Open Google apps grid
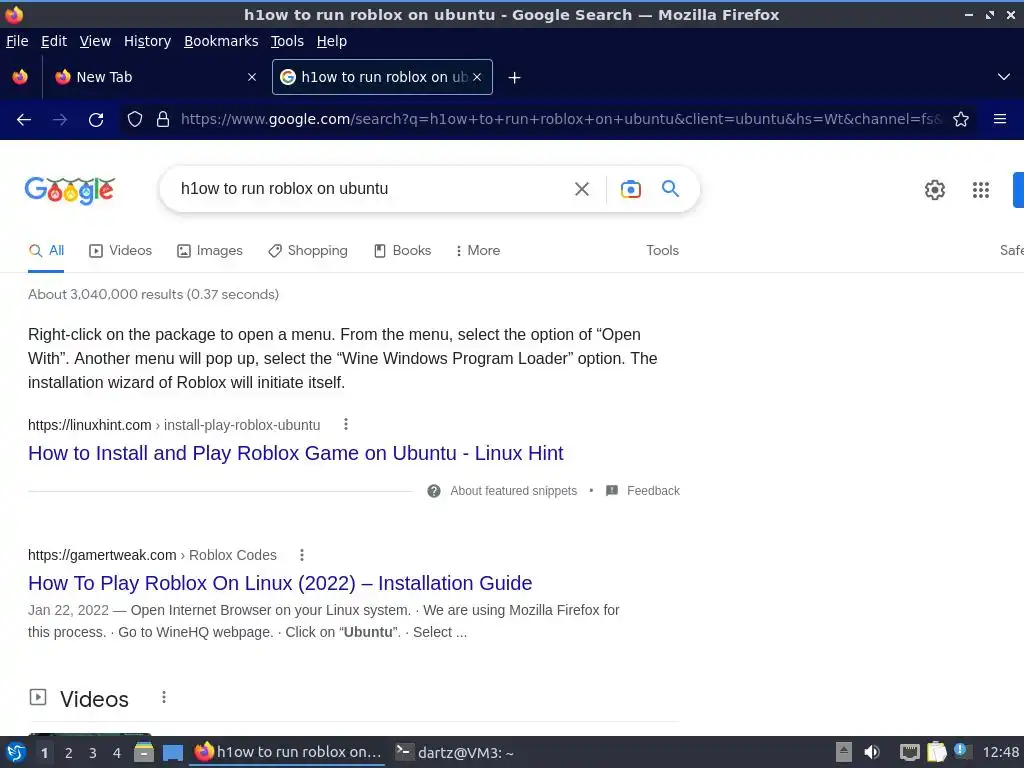The image size is (1024, 768). (981, 190)
